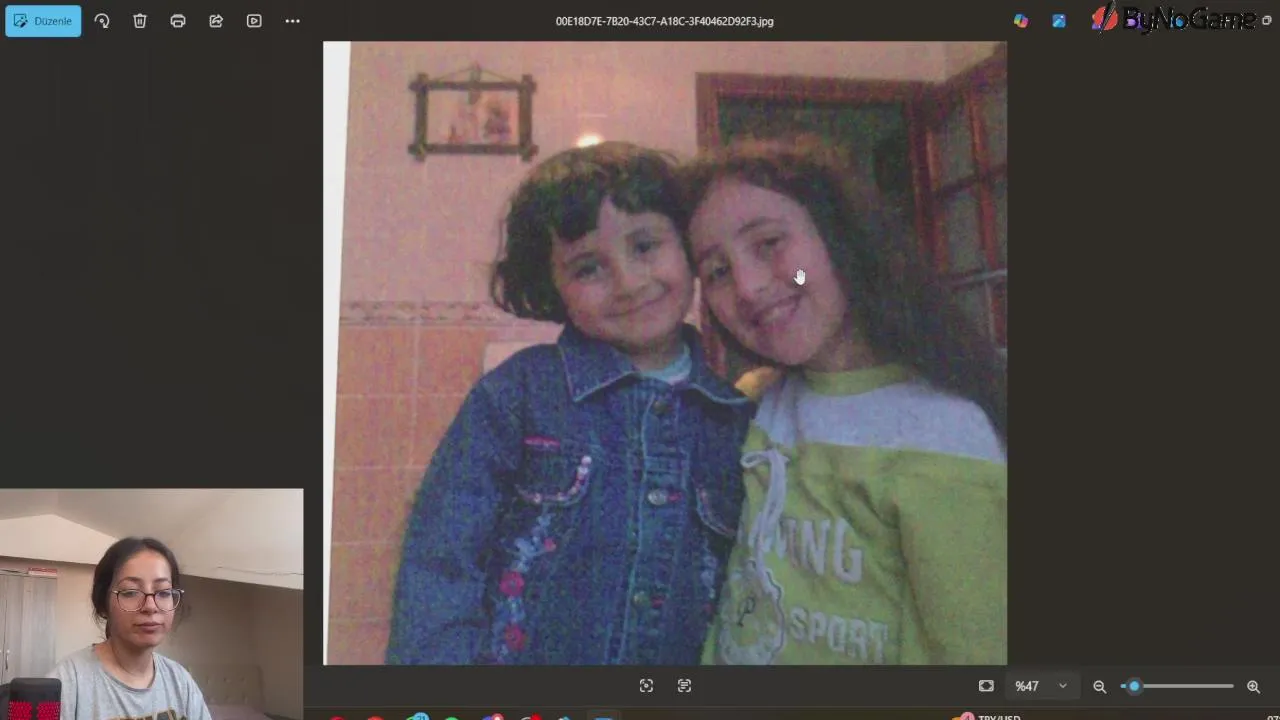1280x720 pixels.
Task: Click the focus-frame visual search icon
Action: [x=646, y=686]
